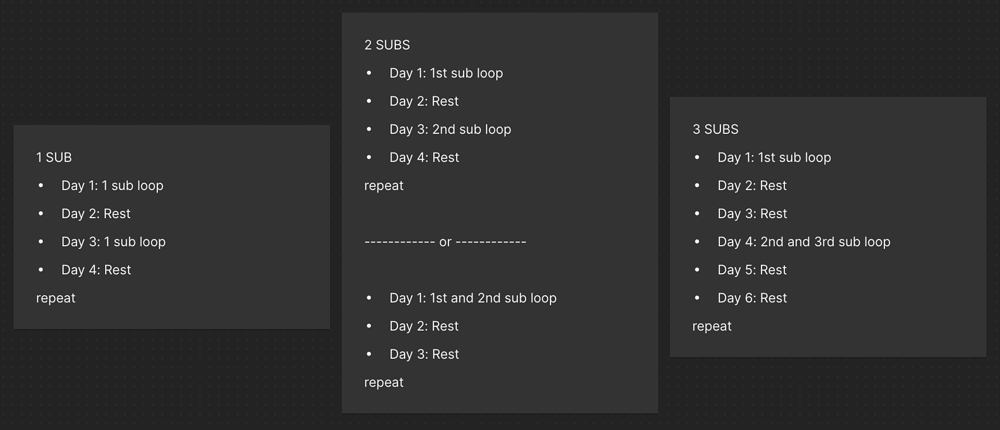Image resolution: width=1000 pixels, height=430 pixels.
Task: Click "Day 4: Rest" in 1 SUB card
Action: point(96,270)
